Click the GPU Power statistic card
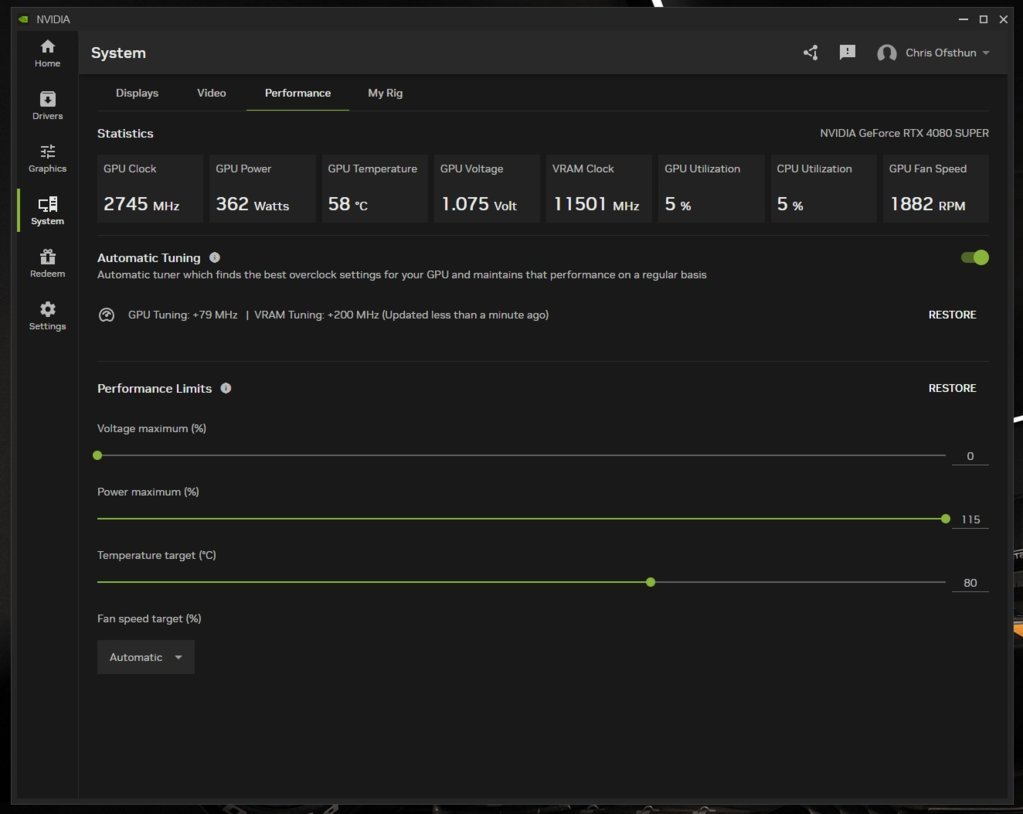This screenshot has width=1023, height=814. pos(262,188)
